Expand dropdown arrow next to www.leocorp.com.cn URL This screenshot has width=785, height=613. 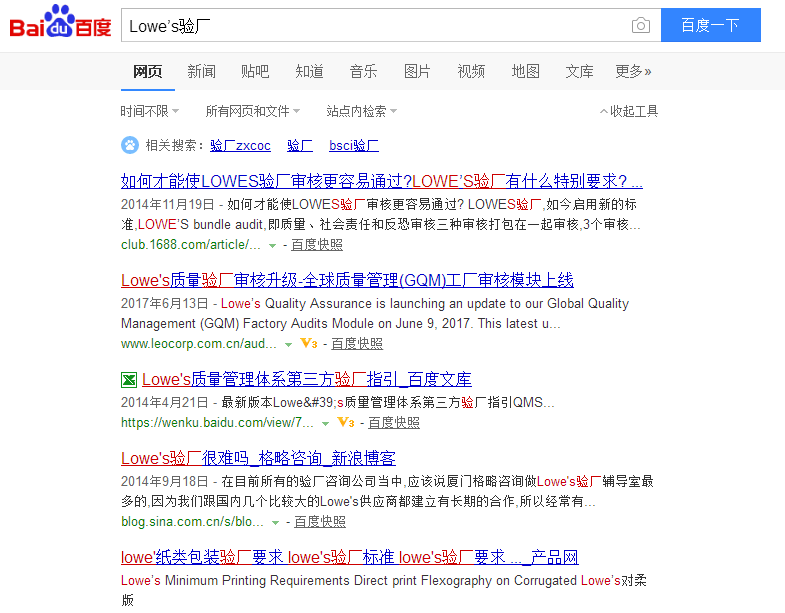pyautogui.click(x=288, y=345)
